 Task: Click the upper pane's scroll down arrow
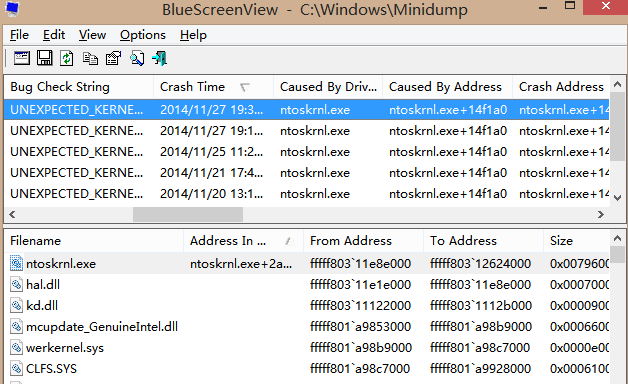618,198
